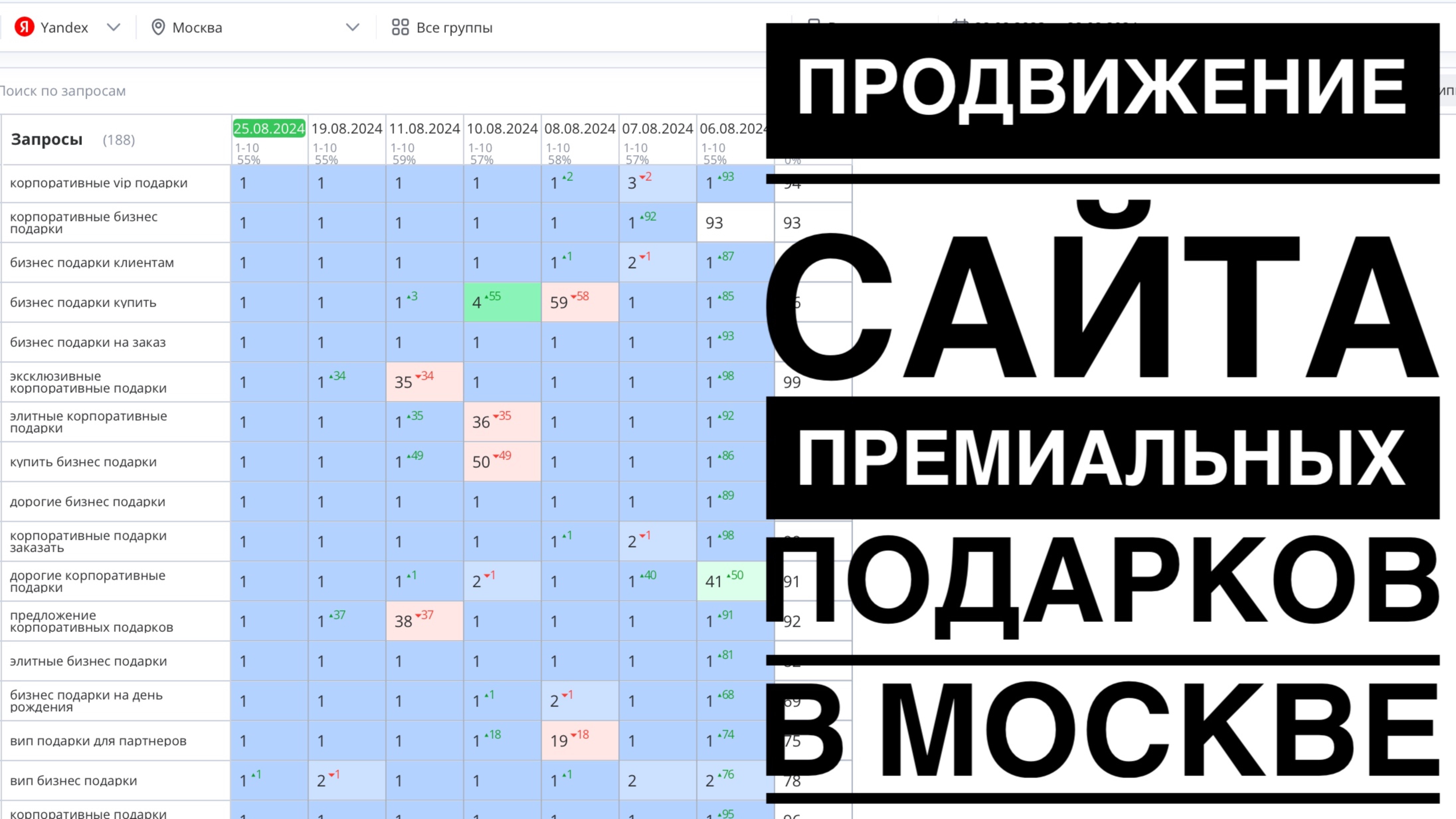
Task: Select the 19.08.2024 date column header
Action: pos(346,129)
